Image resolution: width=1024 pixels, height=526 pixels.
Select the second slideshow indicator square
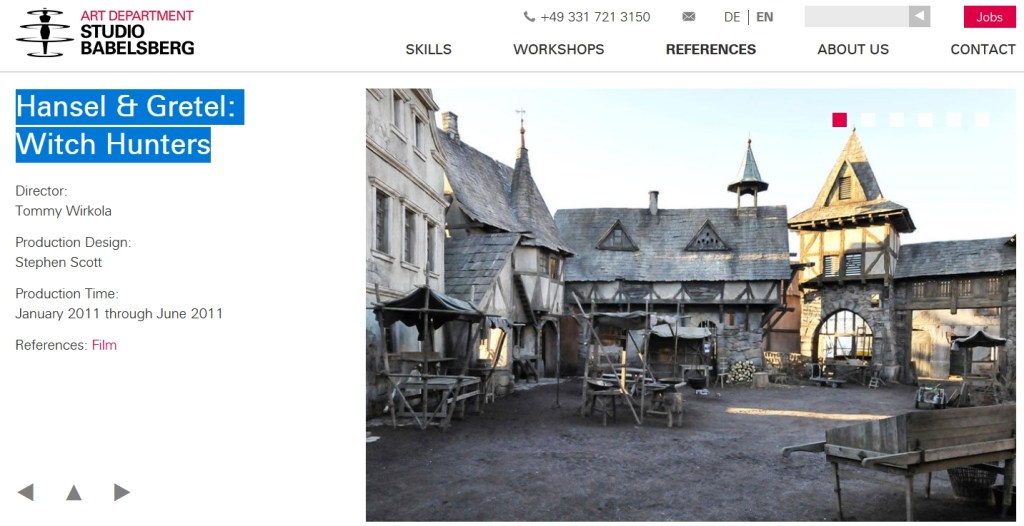(x=868, y=120)
